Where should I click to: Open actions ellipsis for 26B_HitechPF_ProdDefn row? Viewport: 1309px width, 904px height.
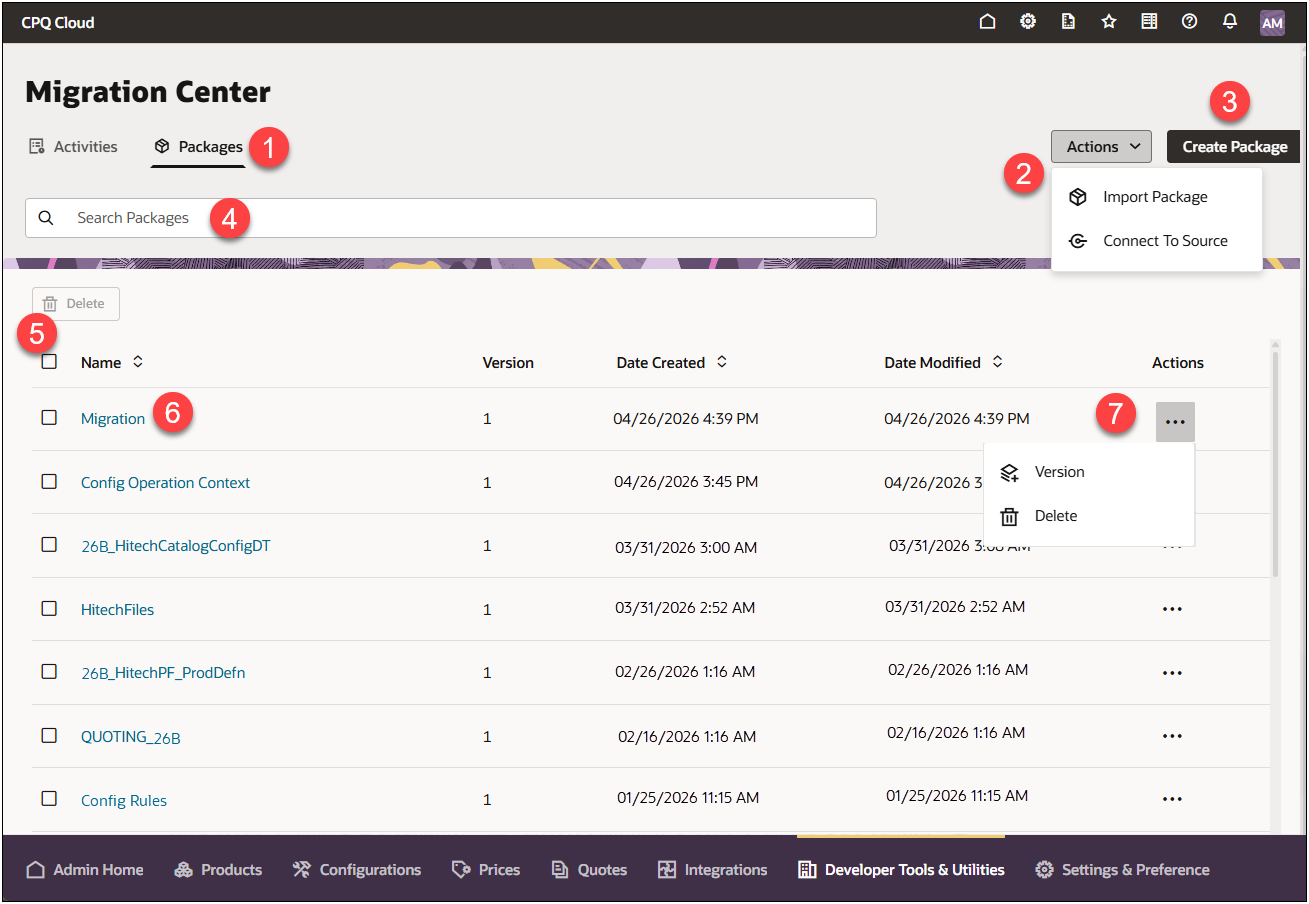[1173, 673]
